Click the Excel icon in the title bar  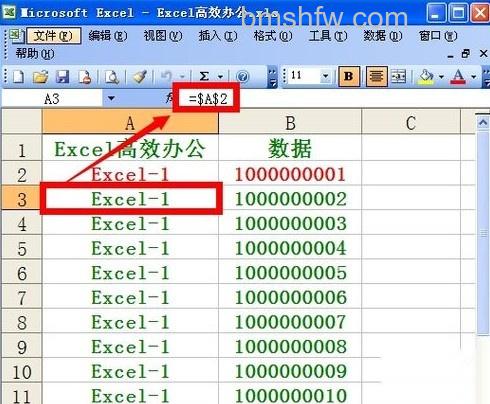tap(9, 12)
